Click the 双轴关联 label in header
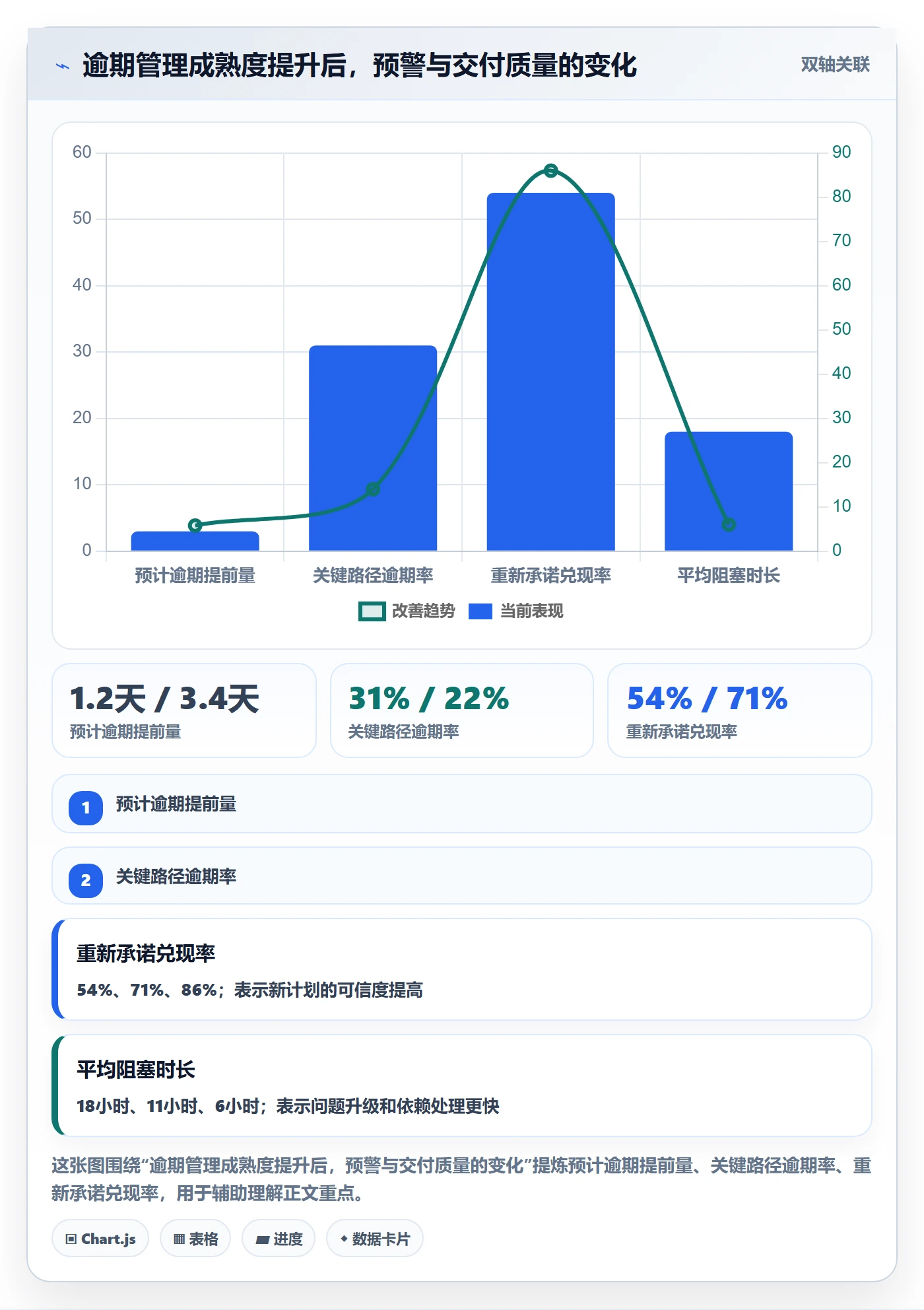 point(835,65)
